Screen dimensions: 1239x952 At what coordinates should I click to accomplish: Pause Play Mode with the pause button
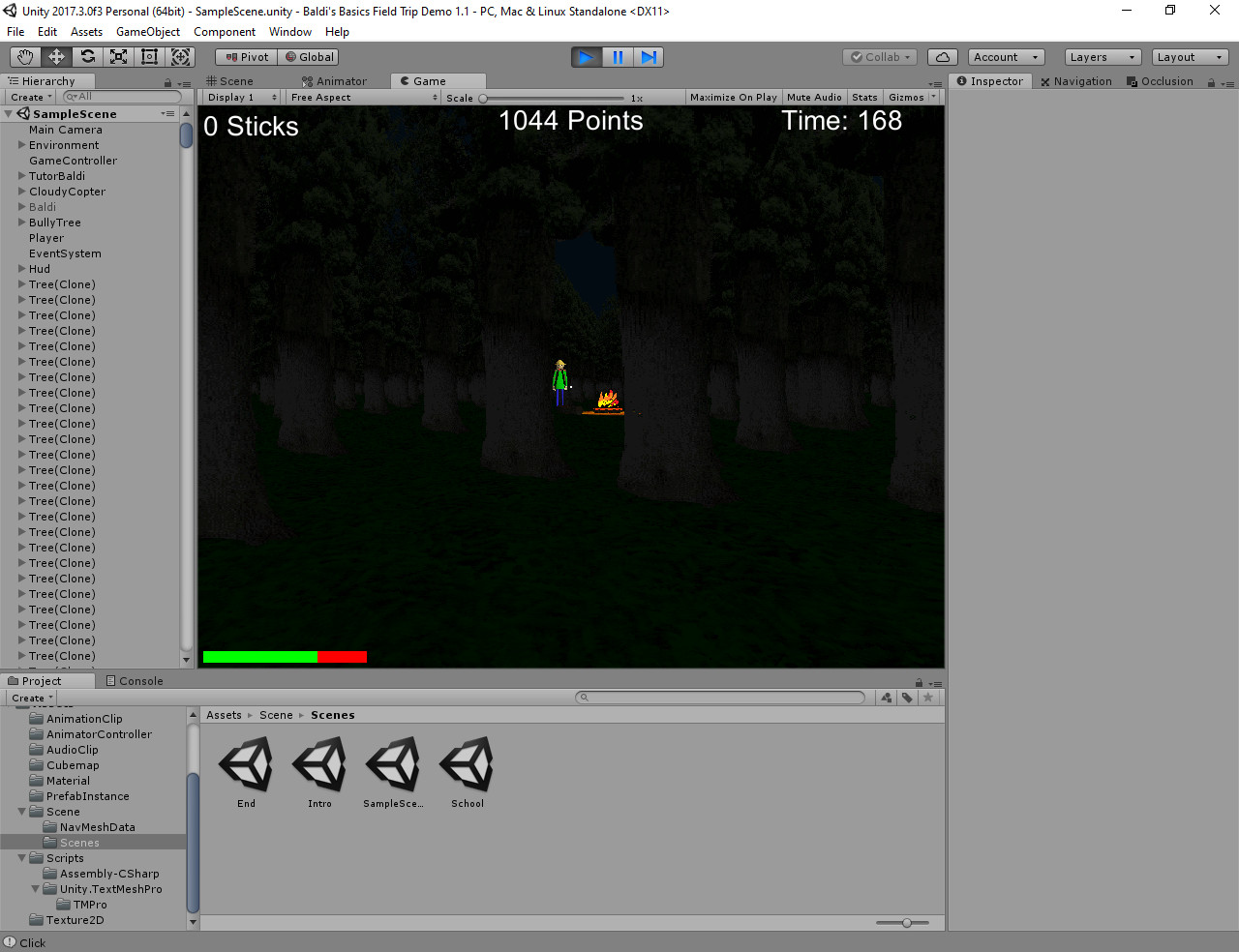(x=618, y=56)
